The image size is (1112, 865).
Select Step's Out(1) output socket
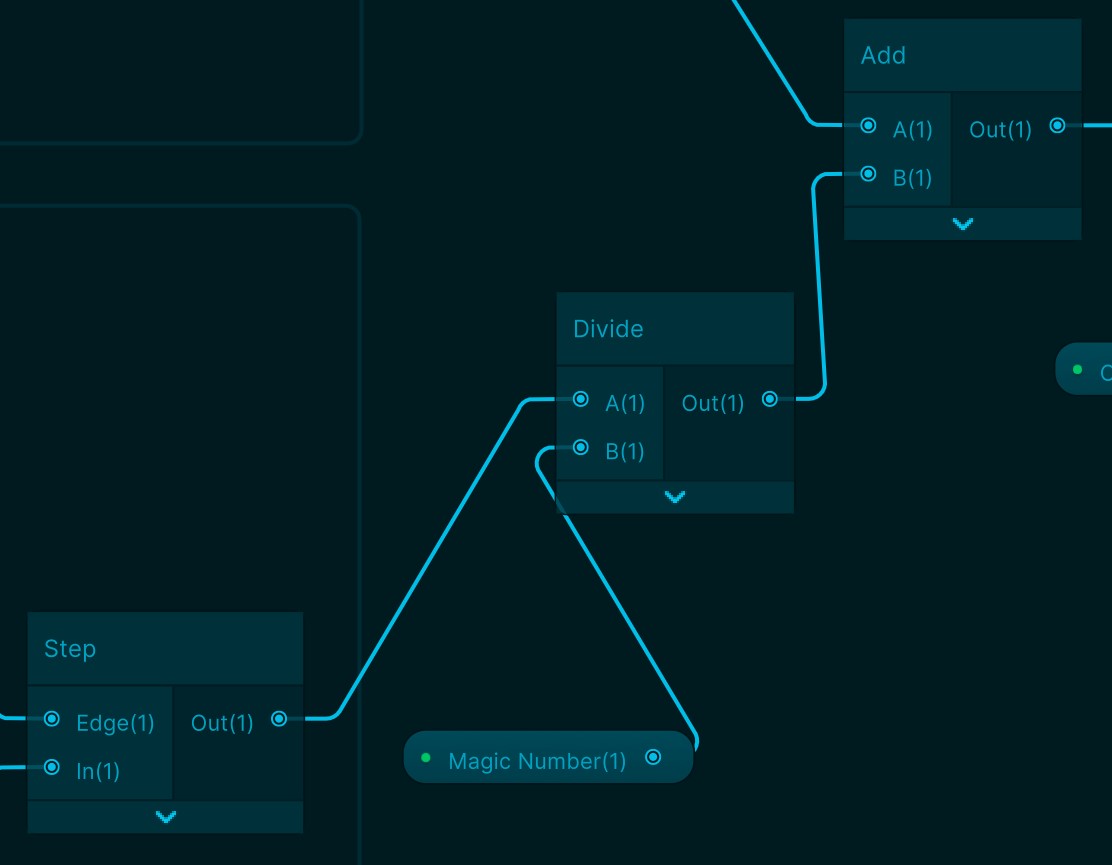279,719
